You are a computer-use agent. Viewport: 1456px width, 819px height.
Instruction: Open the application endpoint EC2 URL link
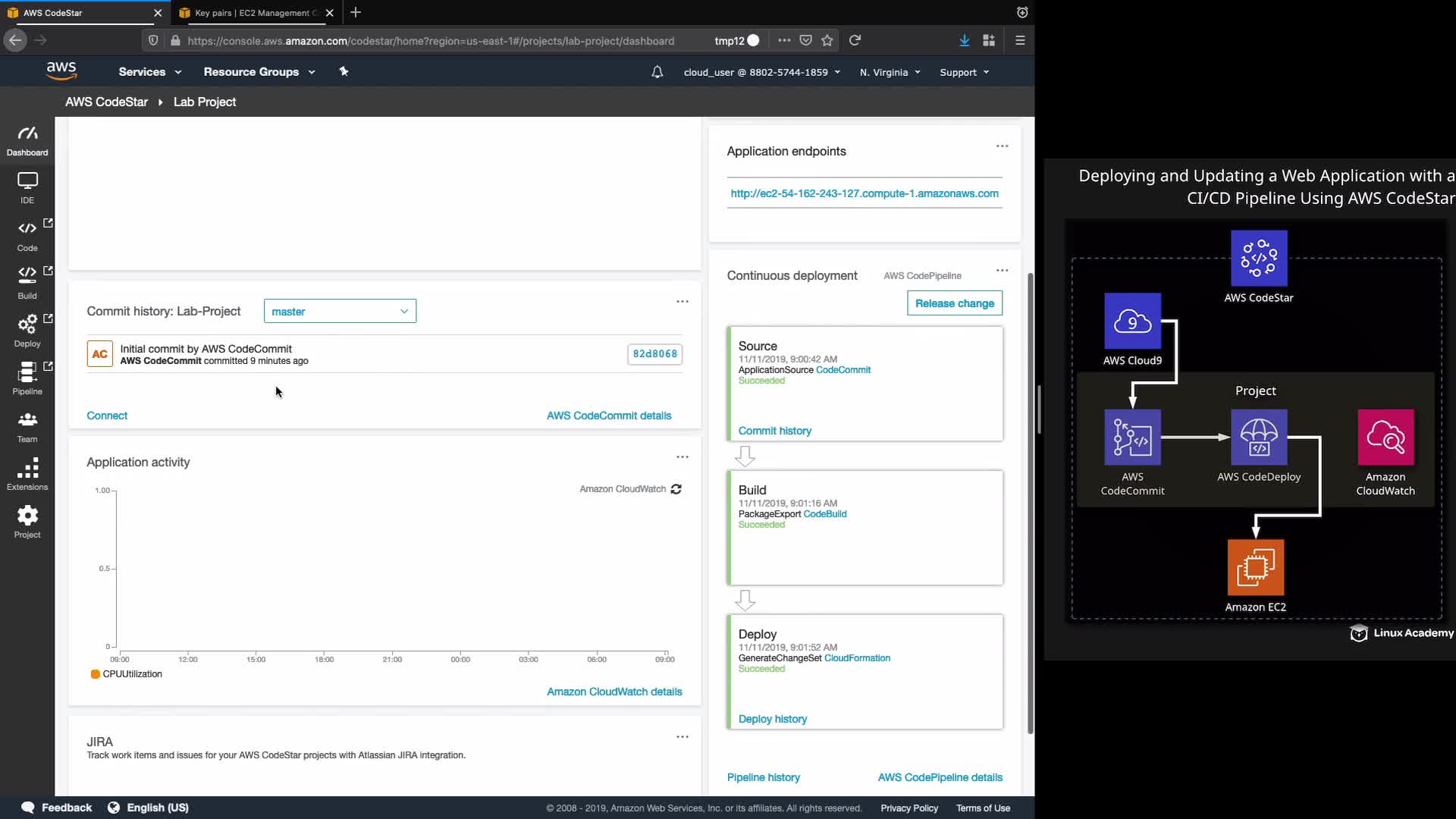click(864, 193)
